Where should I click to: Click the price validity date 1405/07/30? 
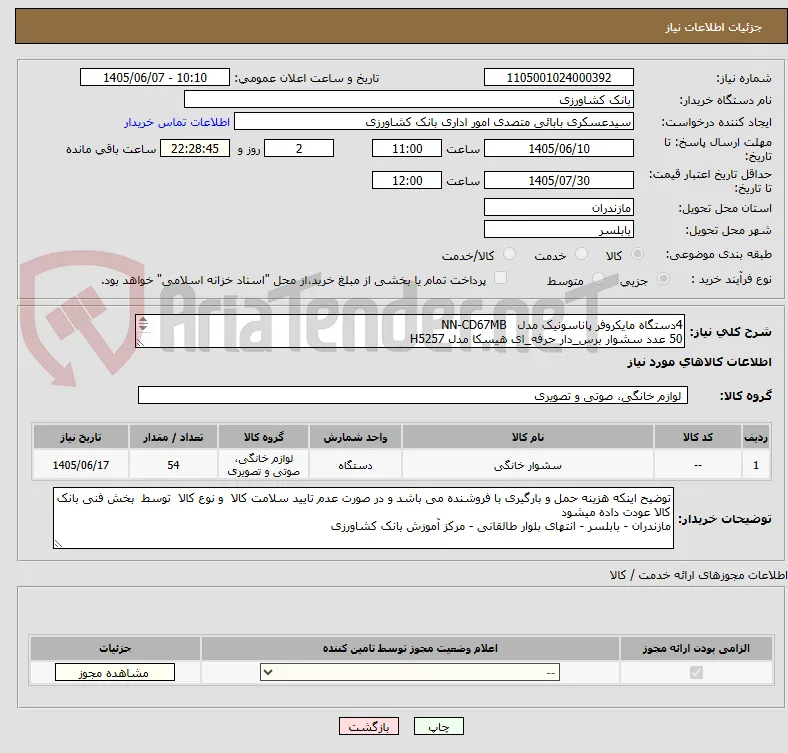point(558,180)
